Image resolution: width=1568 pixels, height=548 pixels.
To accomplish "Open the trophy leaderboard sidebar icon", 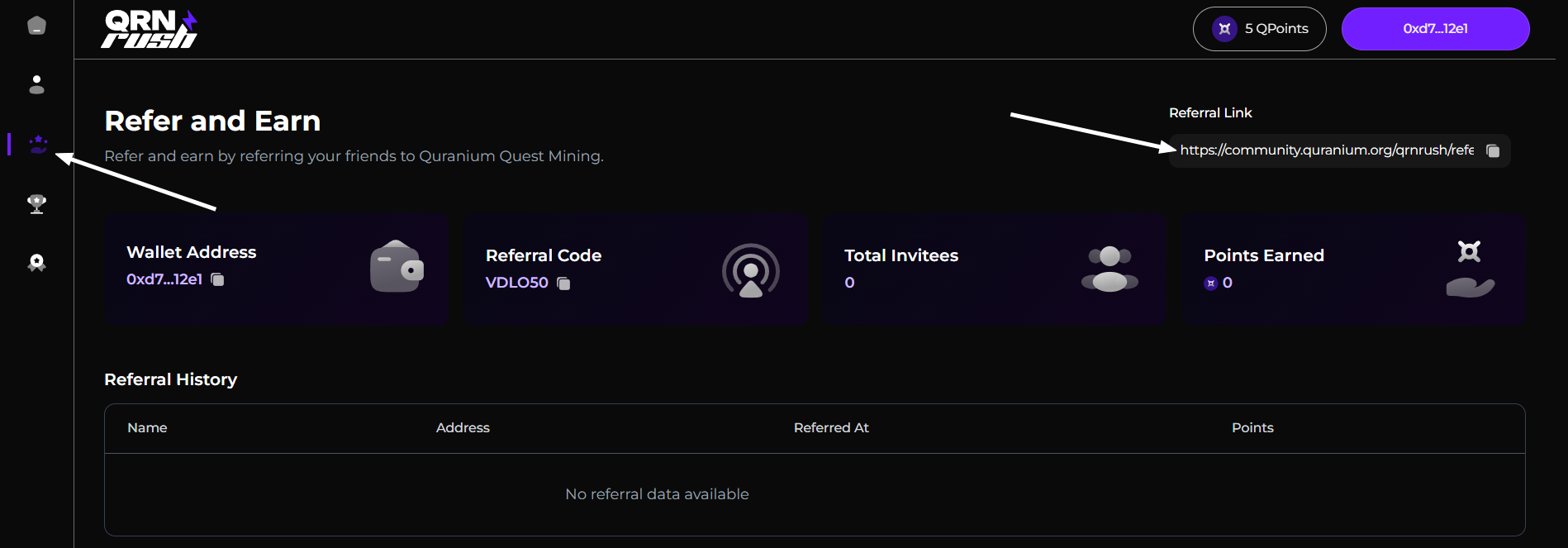I will 36,203.
